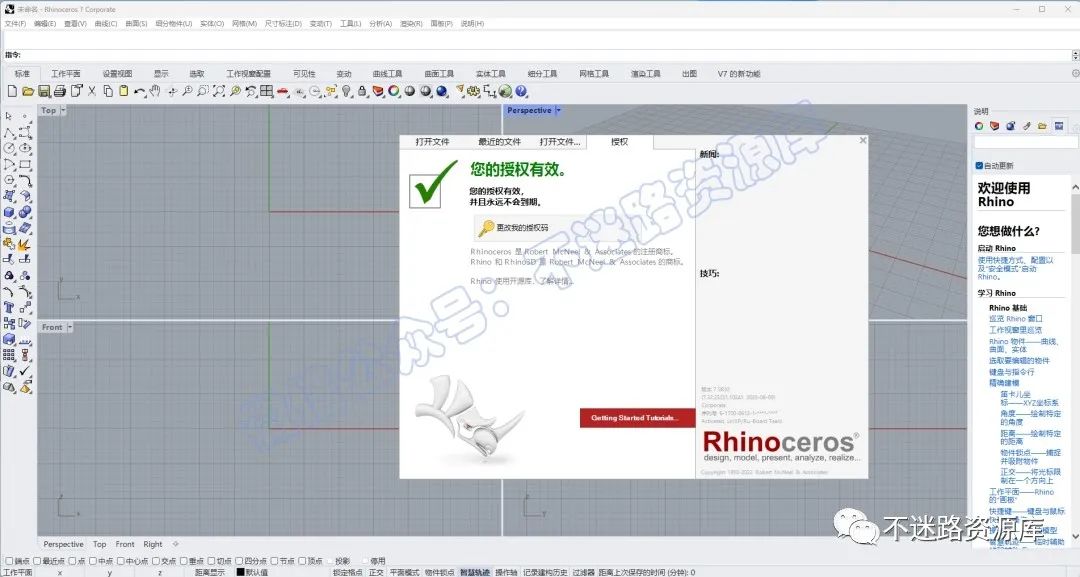Image resolution: width=1080 pixels, height=577 pixels.
Task: Click the add viewport tab icon
Action: pyautogui.click(x=176, y=544)
